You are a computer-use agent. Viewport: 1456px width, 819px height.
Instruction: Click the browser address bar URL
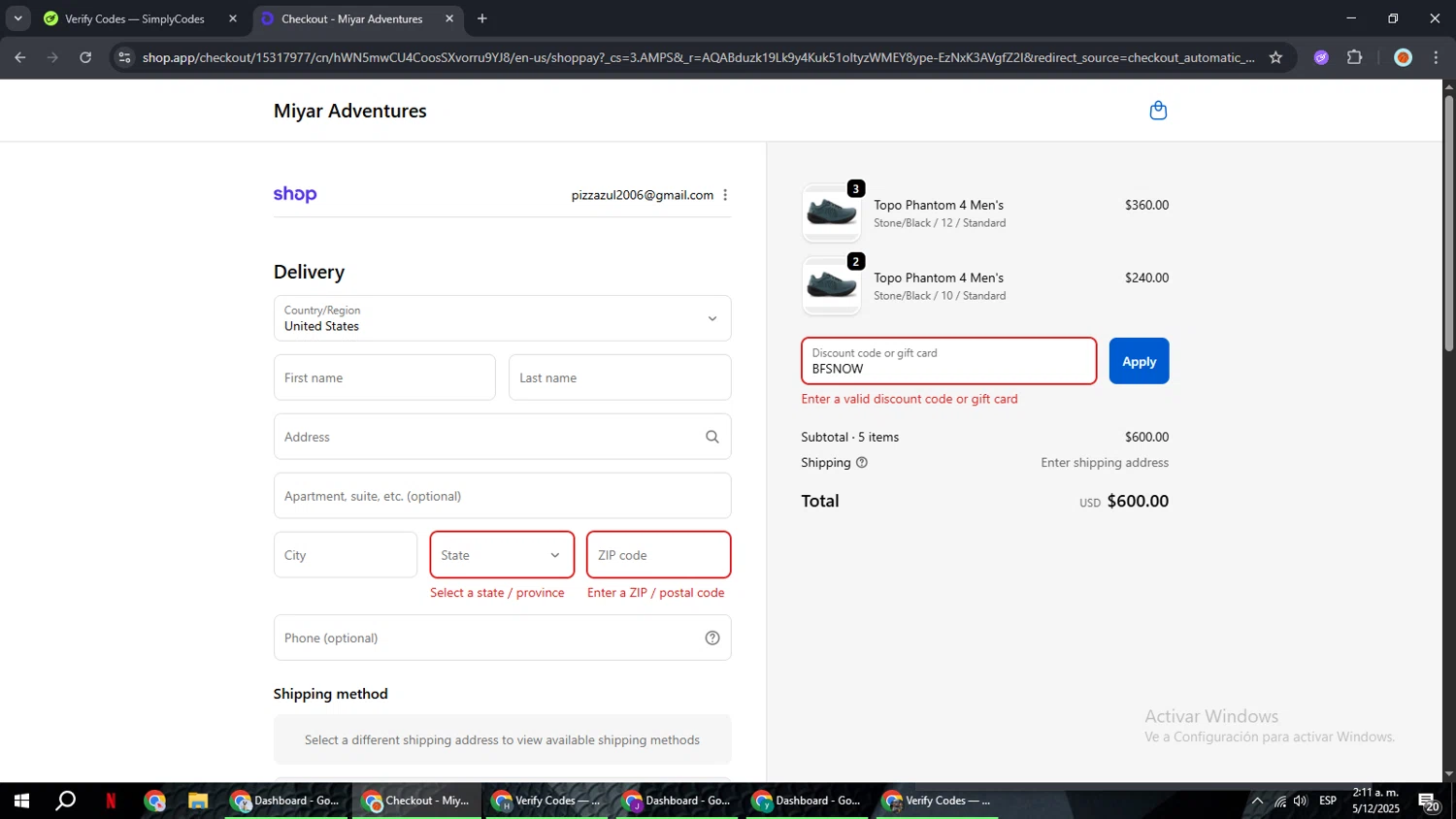[x=697, y=57]
